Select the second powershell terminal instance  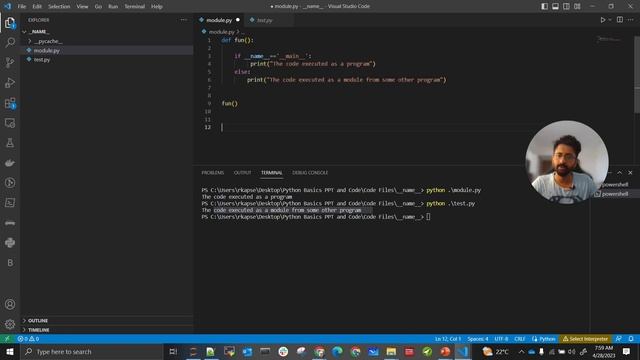(x=615, y=194)
